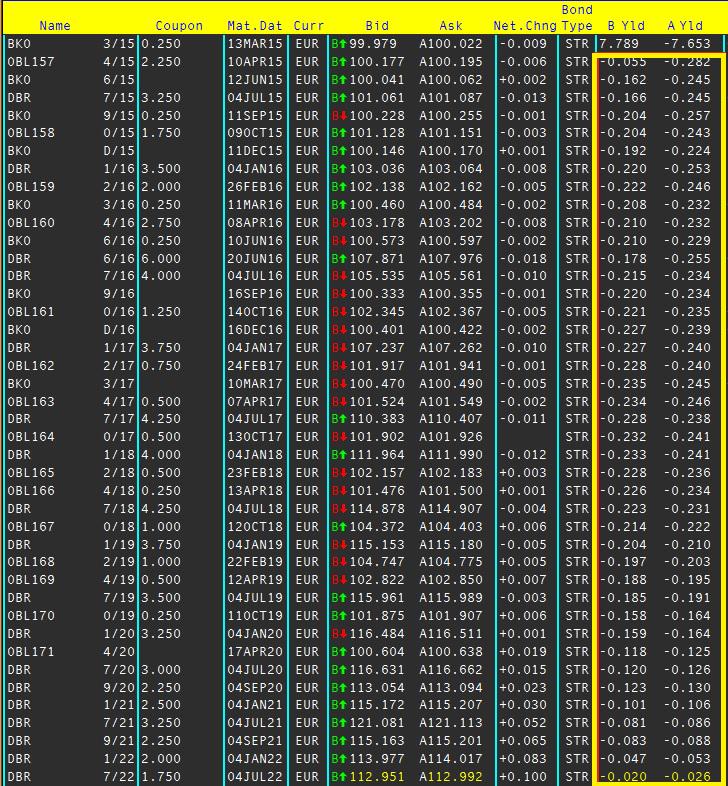This screenshot has height=786, width=728.
Task: Click the green up arrow beside bid 111.964
Action: pos(343,455)
